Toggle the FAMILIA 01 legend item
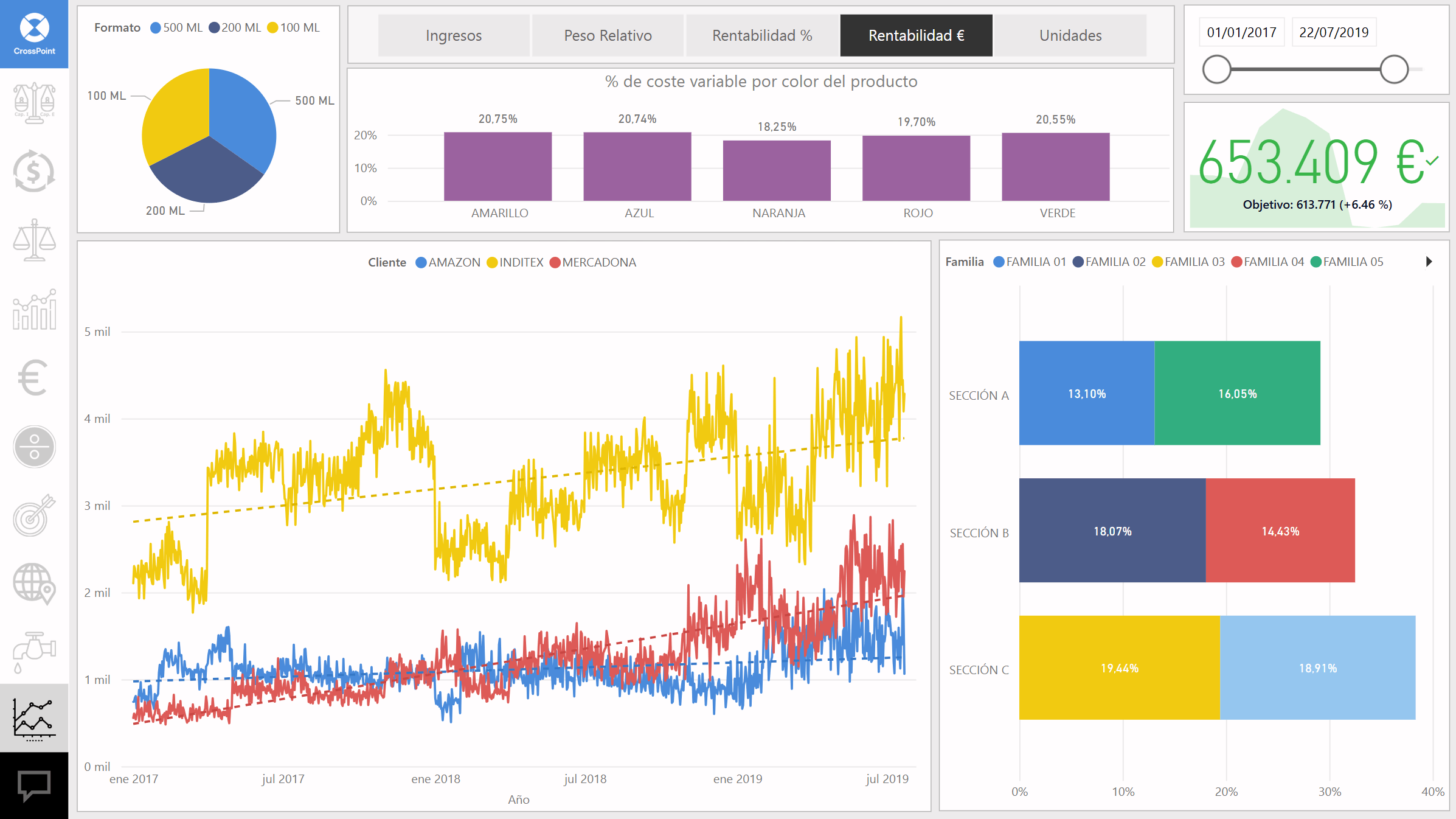The image size is (1456, 819). tap(1030, 262)
